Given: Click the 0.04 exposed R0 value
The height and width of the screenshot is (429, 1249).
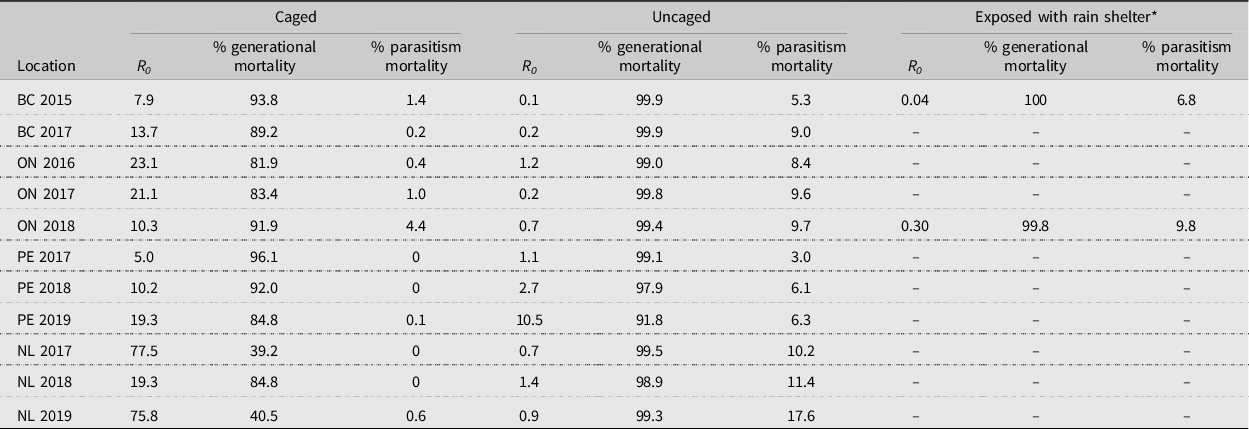Looking at the screenshot, I should [914, 101].
